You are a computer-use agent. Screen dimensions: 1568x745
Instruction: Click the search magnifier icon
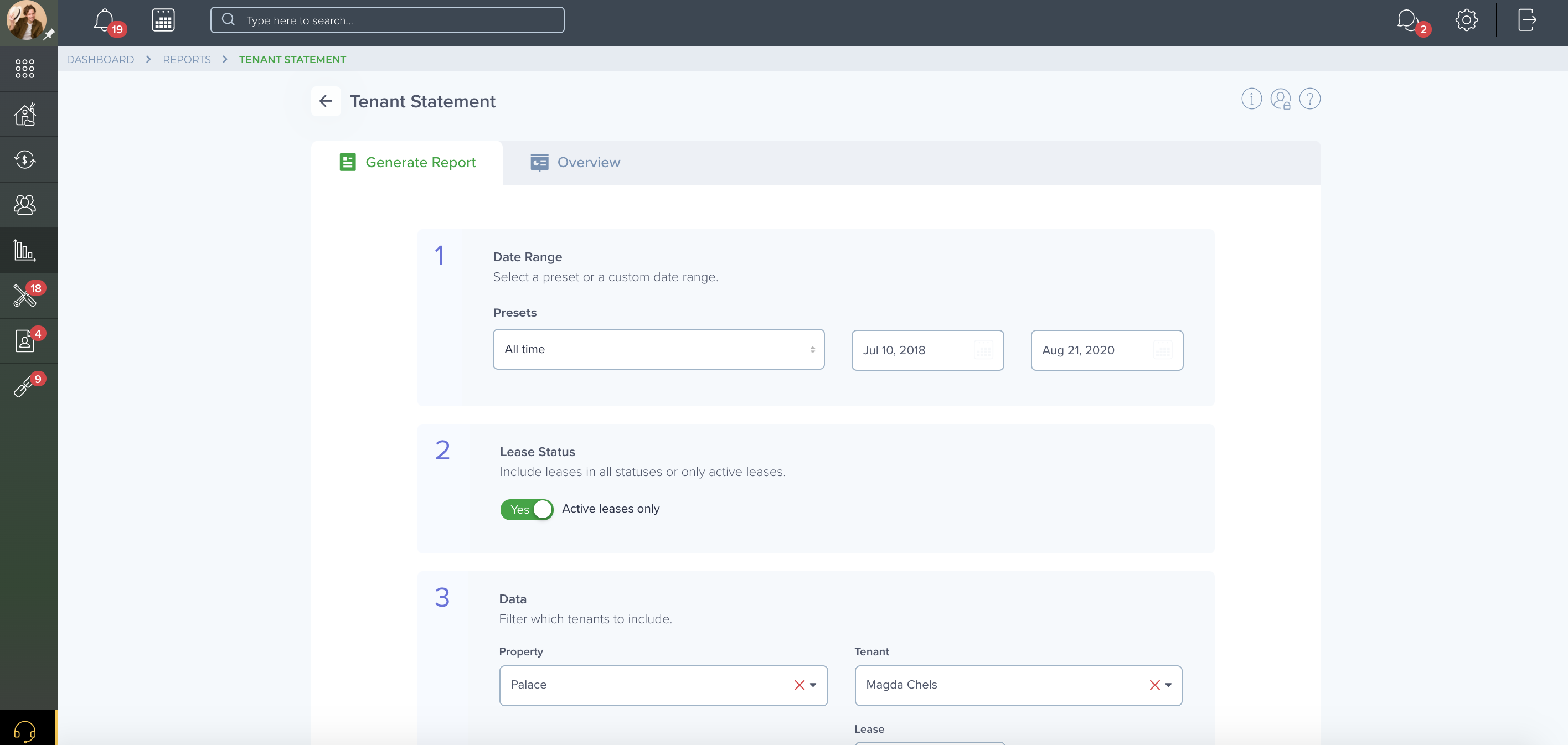click(x=228, y=19)
